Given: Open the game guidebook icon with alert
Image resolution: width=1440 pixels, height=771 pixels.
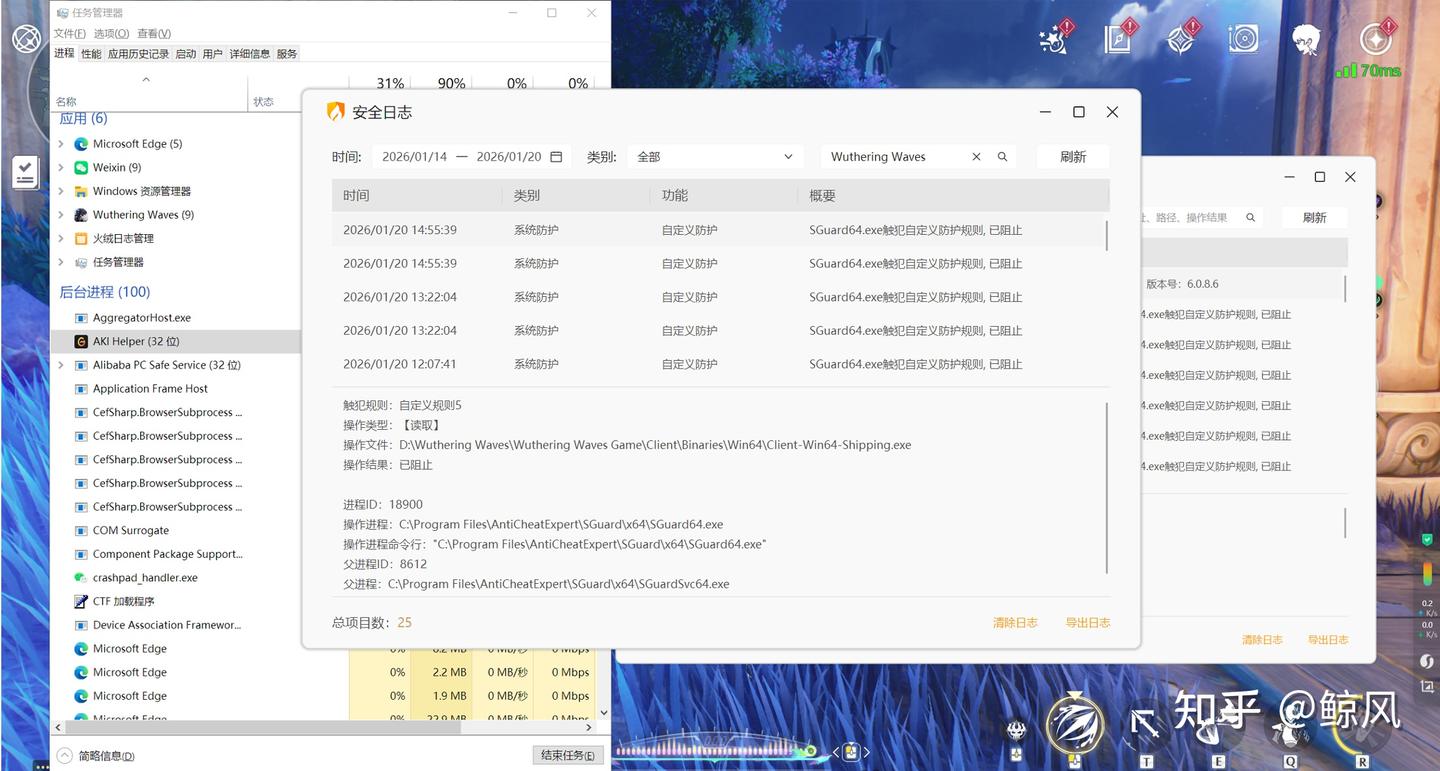Looking at the screenshot, I should pos(1118,38).
